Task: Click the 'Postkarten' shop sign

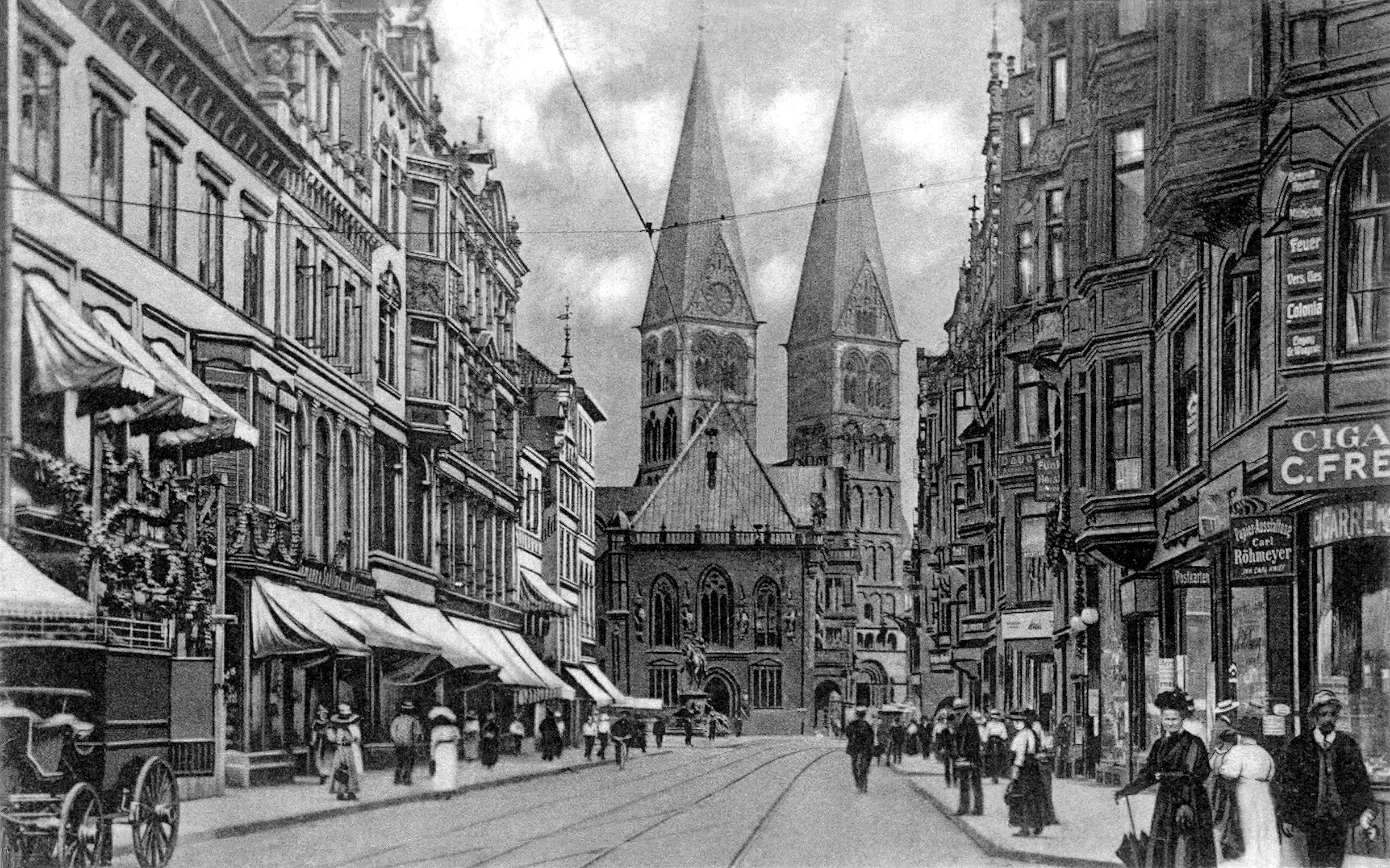Action: pos(1191,578)
